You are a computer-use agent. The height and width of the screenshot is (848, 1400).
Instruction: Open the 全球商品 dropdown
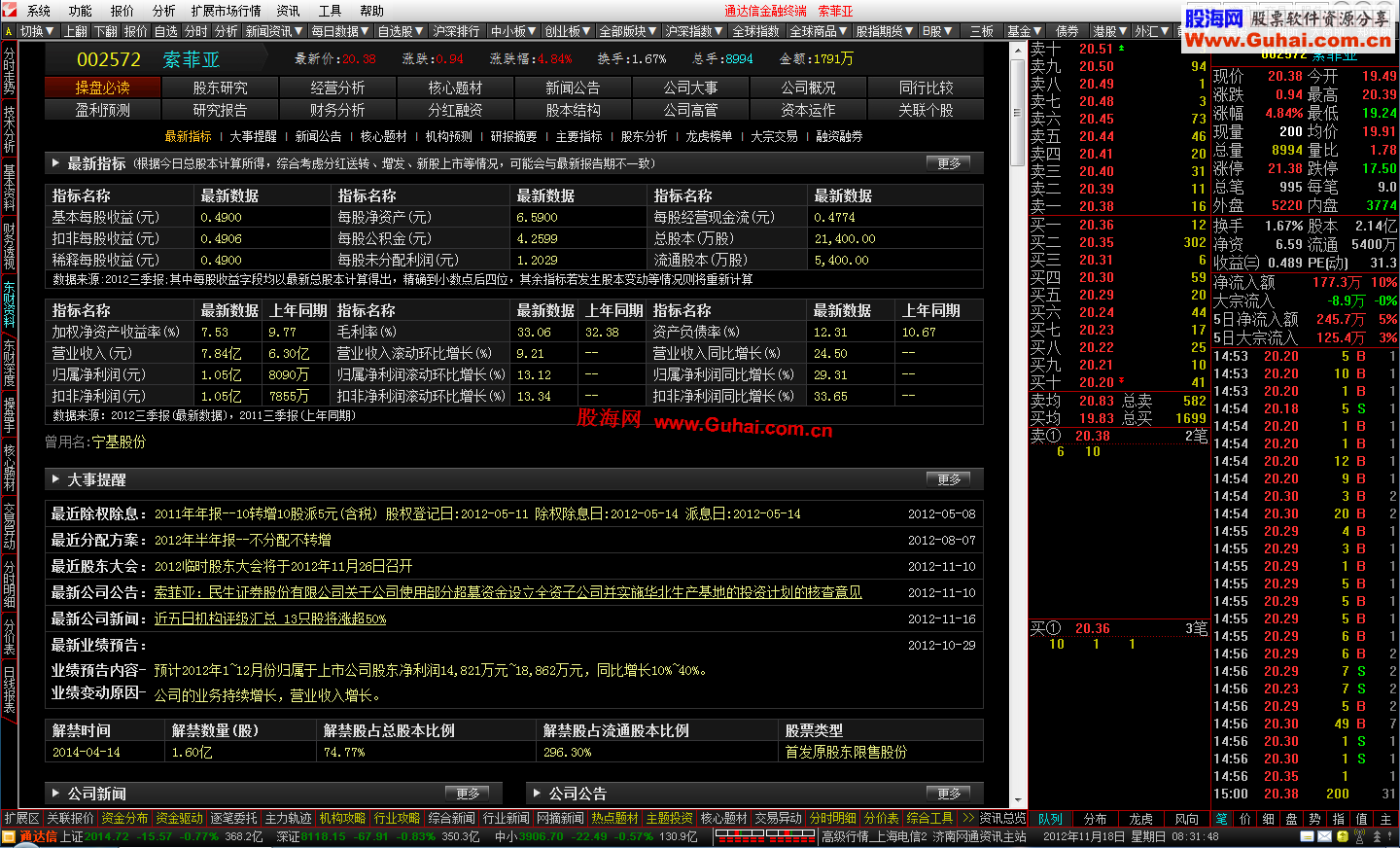point(819,31)
